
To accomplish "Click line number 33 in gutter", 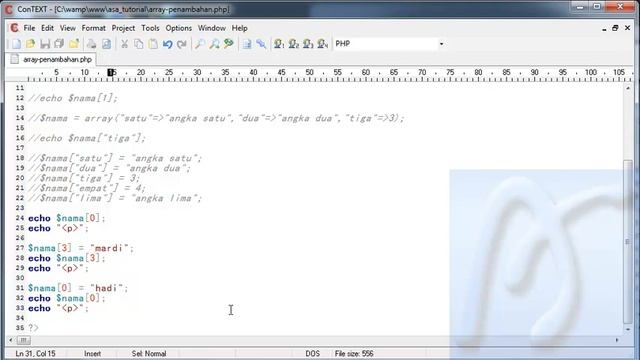I will click(x=20, y=308).
